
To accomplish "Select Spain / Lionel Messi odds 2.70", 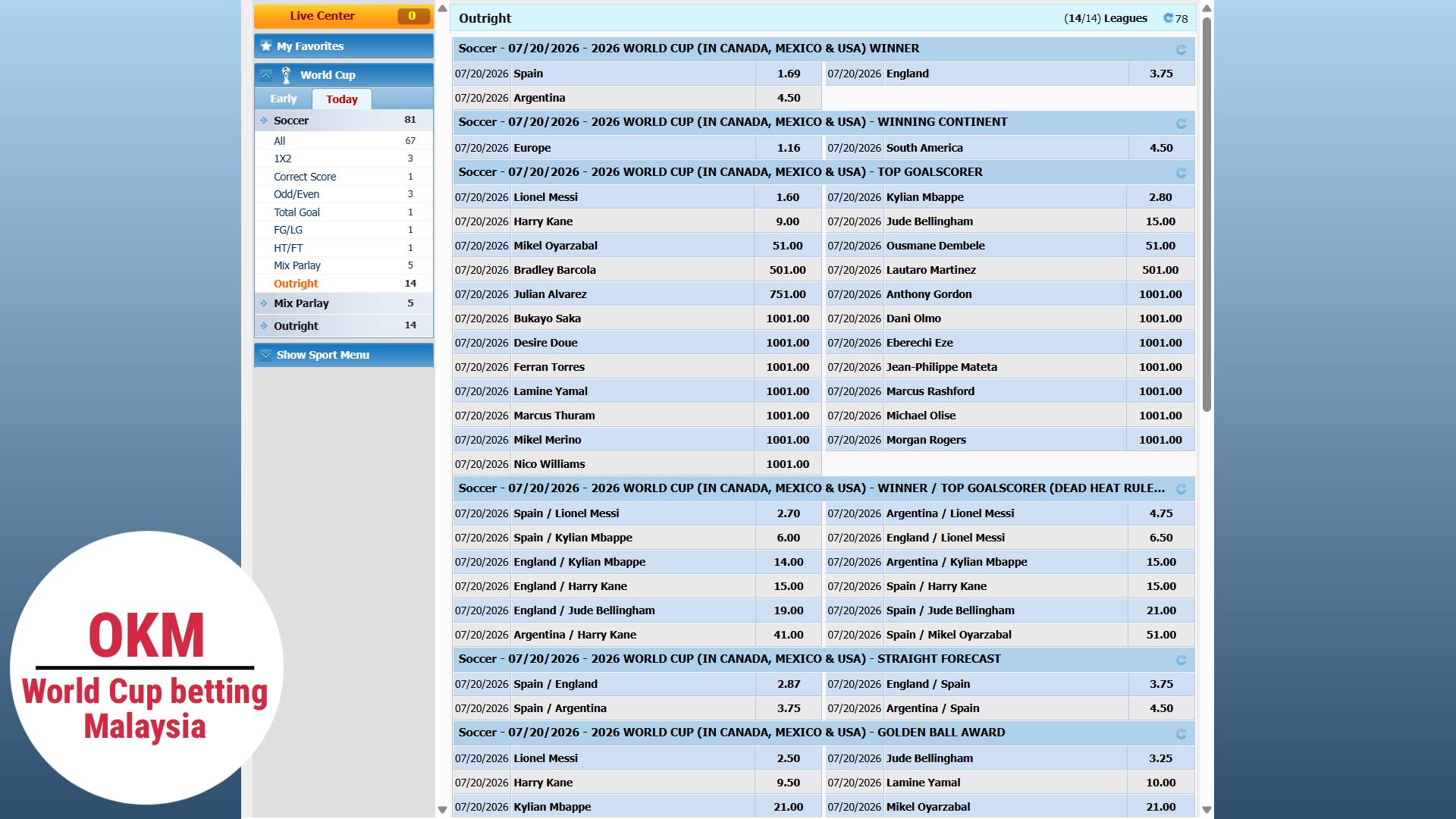I will [789, 513].
